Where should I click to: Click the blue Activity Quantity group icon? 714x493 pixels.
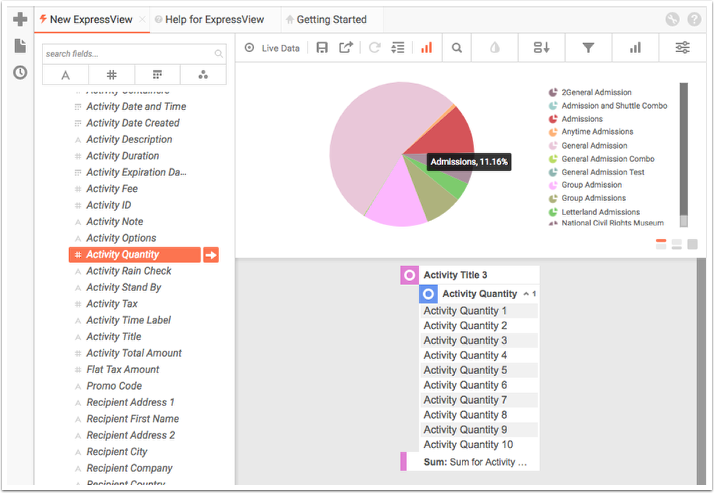(x=428, y=294)
